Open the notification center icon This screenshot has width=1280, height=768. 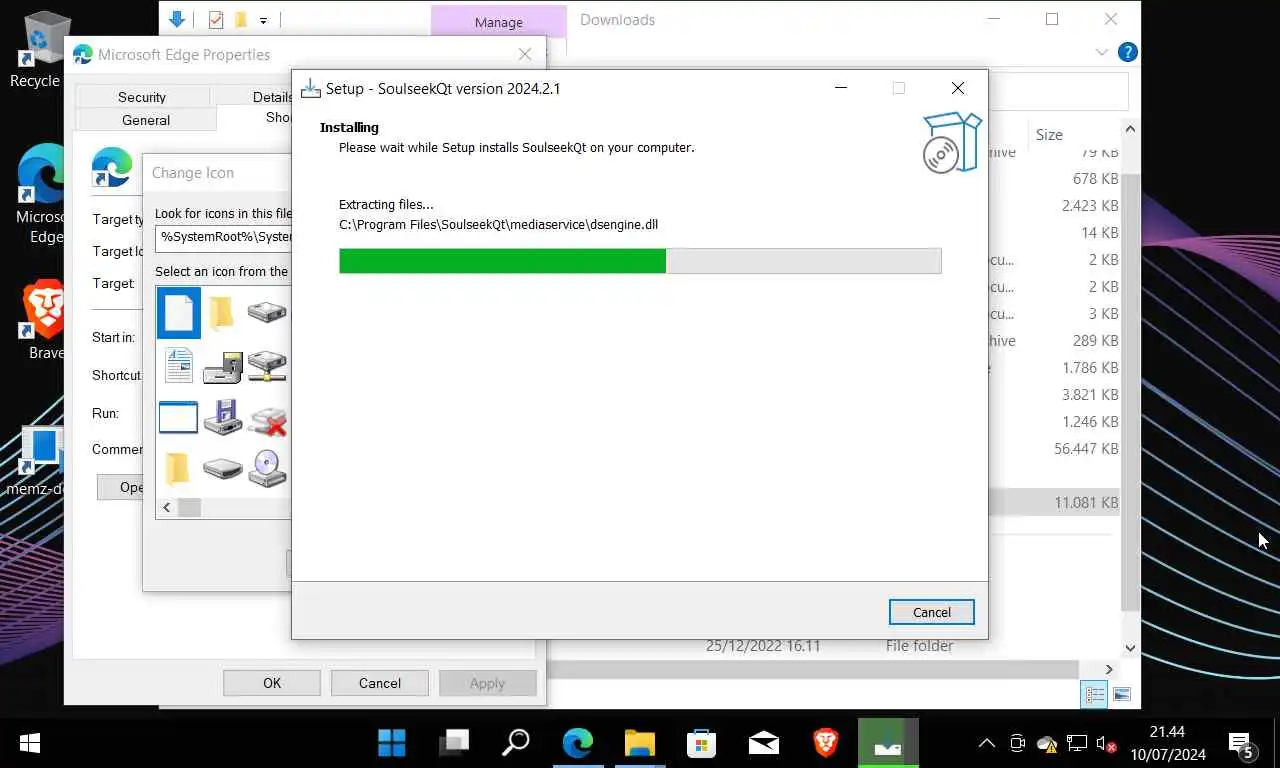(x=1241, y=745)
